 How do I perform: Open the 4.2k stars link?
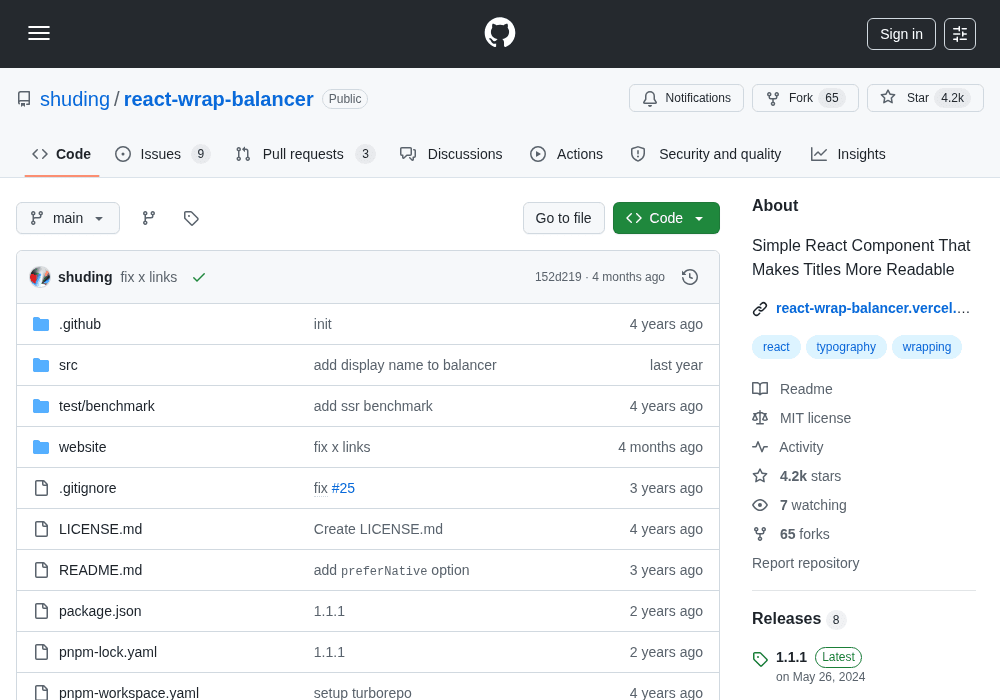[810, 476]
